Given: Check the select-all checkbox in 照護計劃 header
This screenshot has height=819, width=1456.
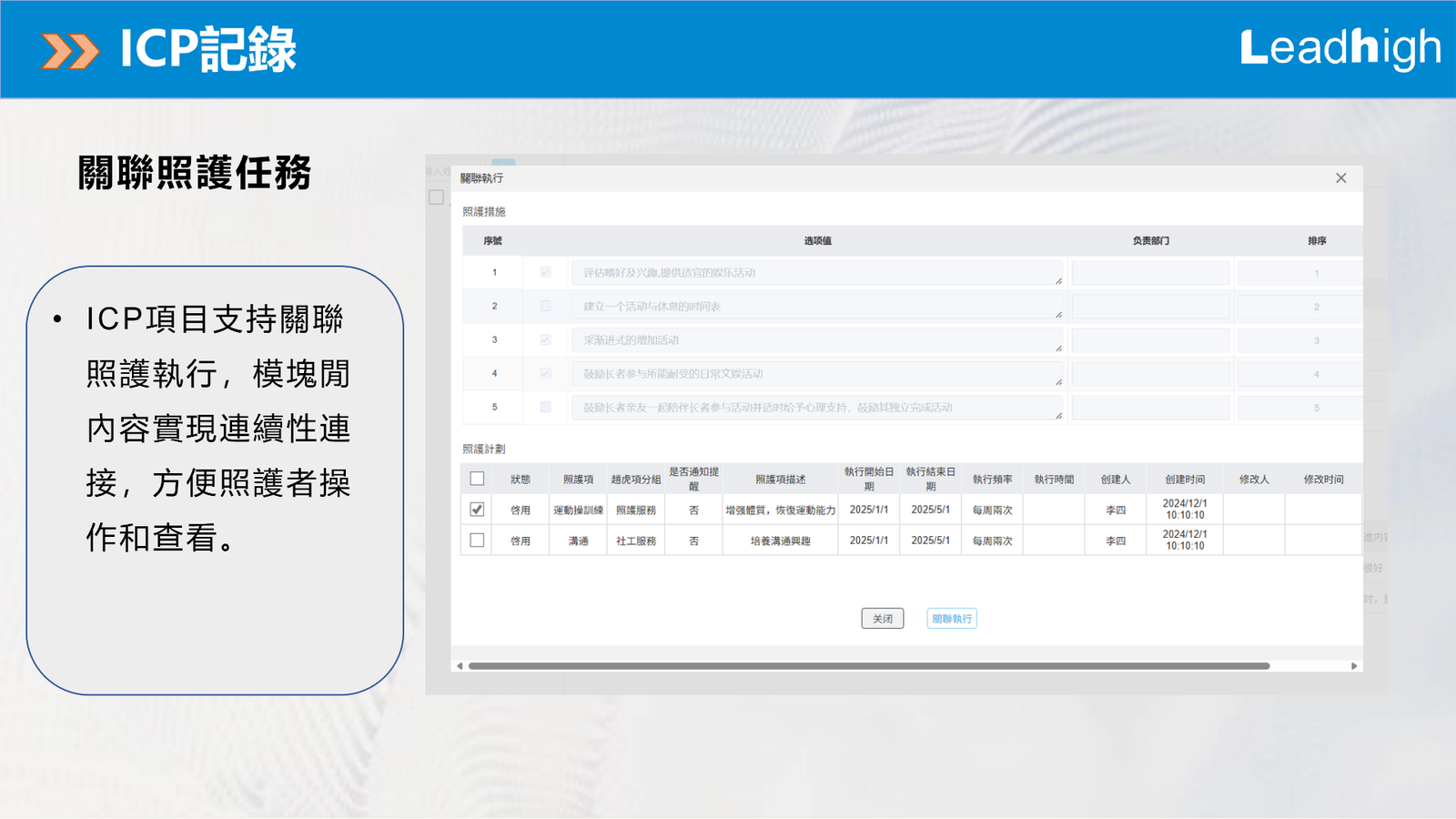Looking at the screenshot, I should (477, 479).
